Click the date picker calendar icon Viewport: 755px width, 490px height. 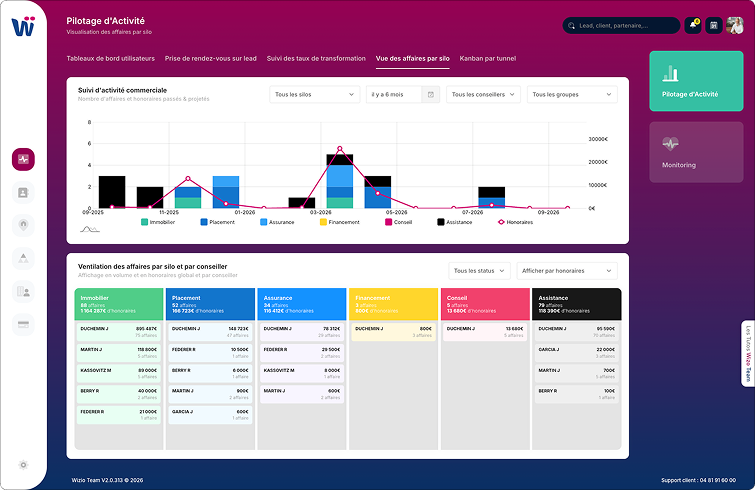[430, 95]
